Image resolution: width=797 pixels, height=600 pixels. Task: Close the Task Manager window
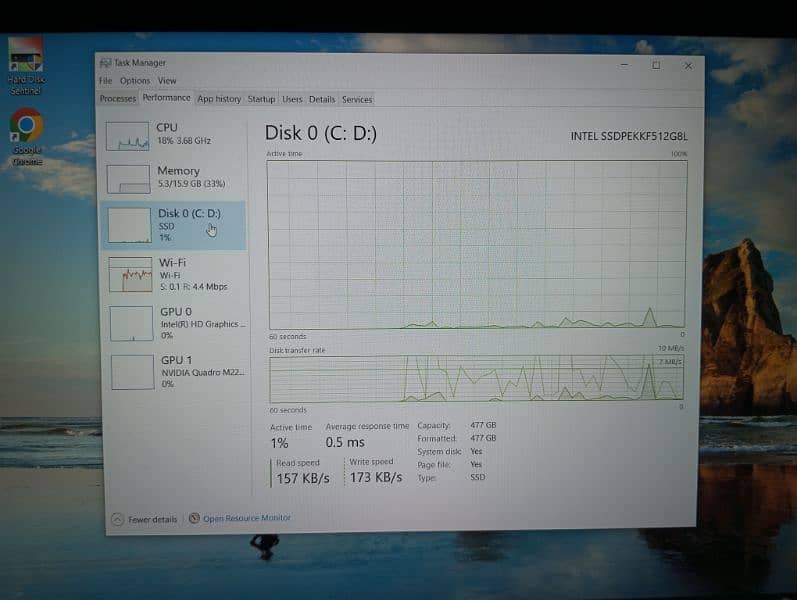pyautogui.click(x=688, y=66)
